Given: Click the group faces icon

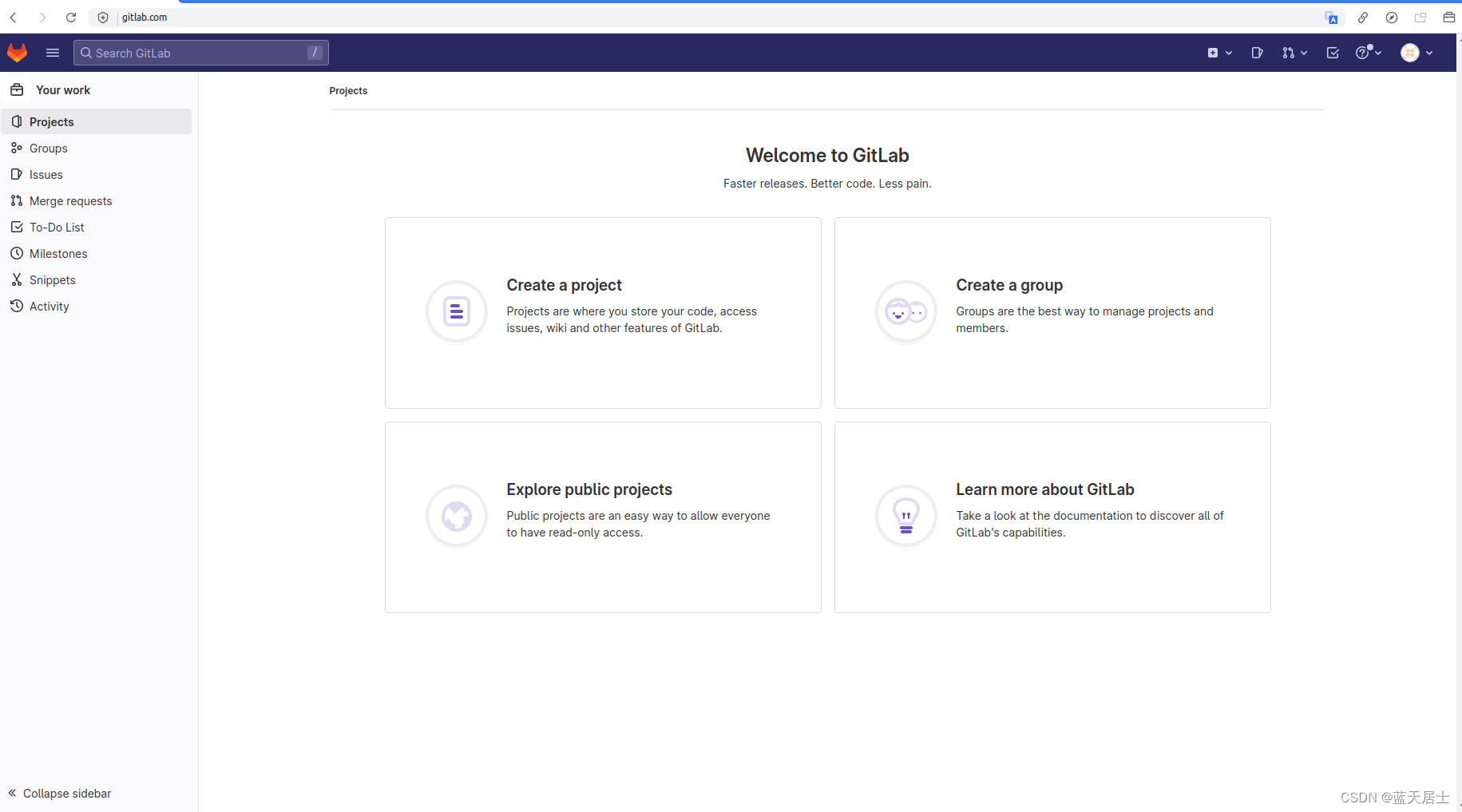Looking at the screenshot, I should pos(906,311).
